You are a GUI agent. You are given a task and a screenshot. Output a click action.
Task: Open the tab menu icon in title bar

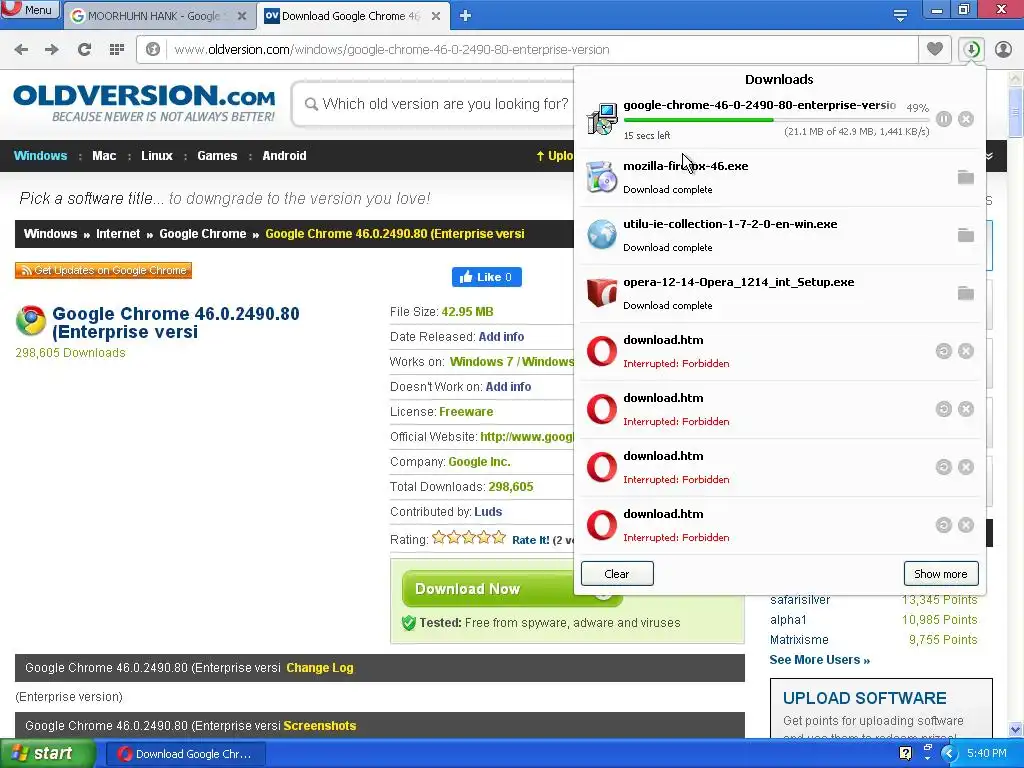point(900,16)
